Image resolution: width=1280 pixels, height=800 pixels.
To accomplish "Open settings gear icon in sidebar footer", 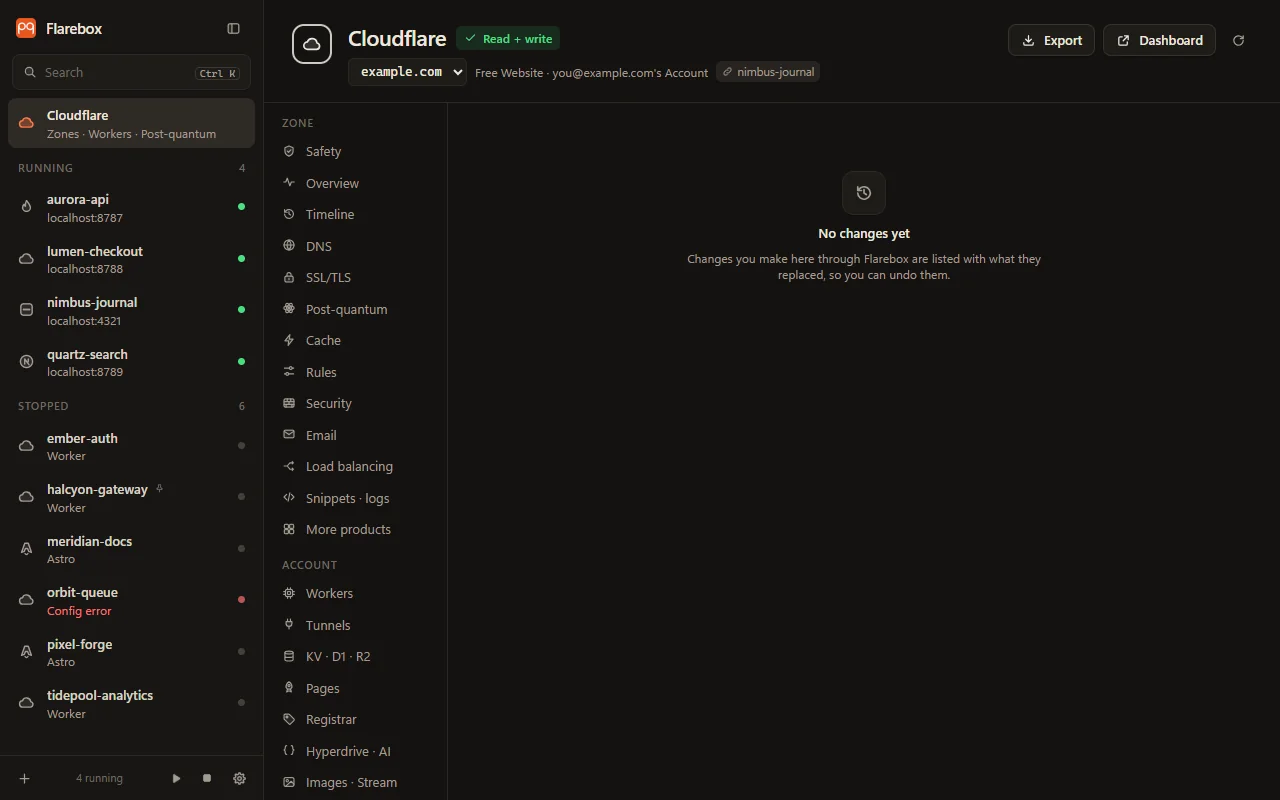I will coord(239,778).
